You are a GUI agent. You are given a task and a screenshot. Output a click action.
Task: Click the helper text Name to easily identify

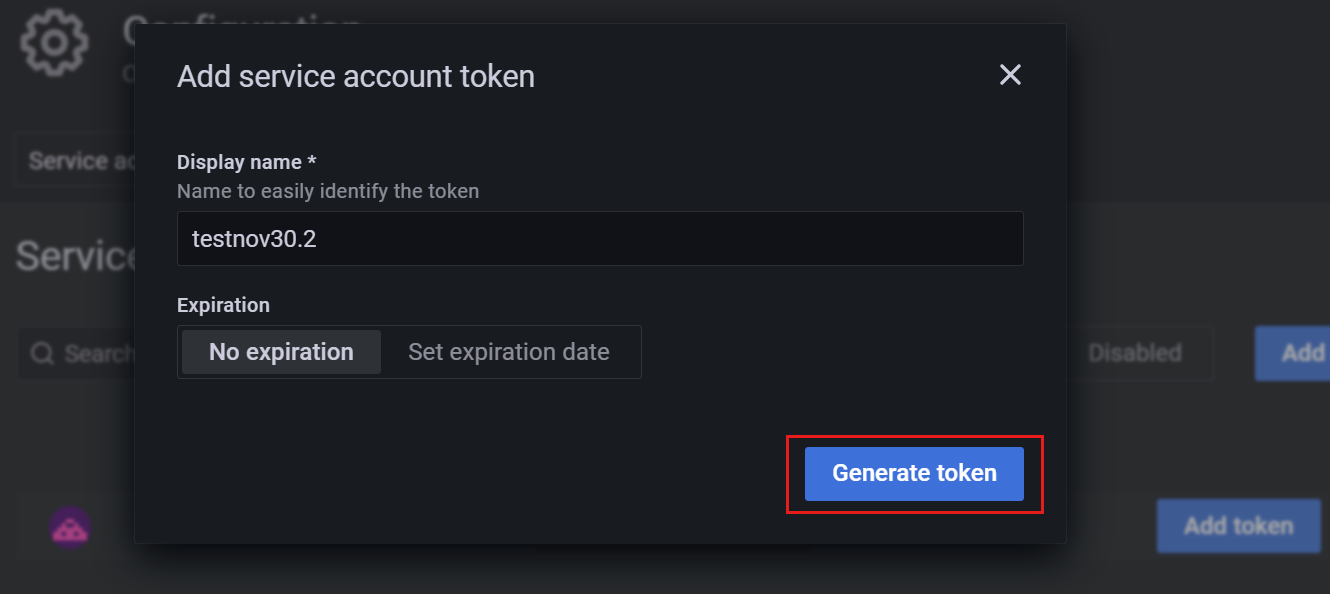point(328,191)
